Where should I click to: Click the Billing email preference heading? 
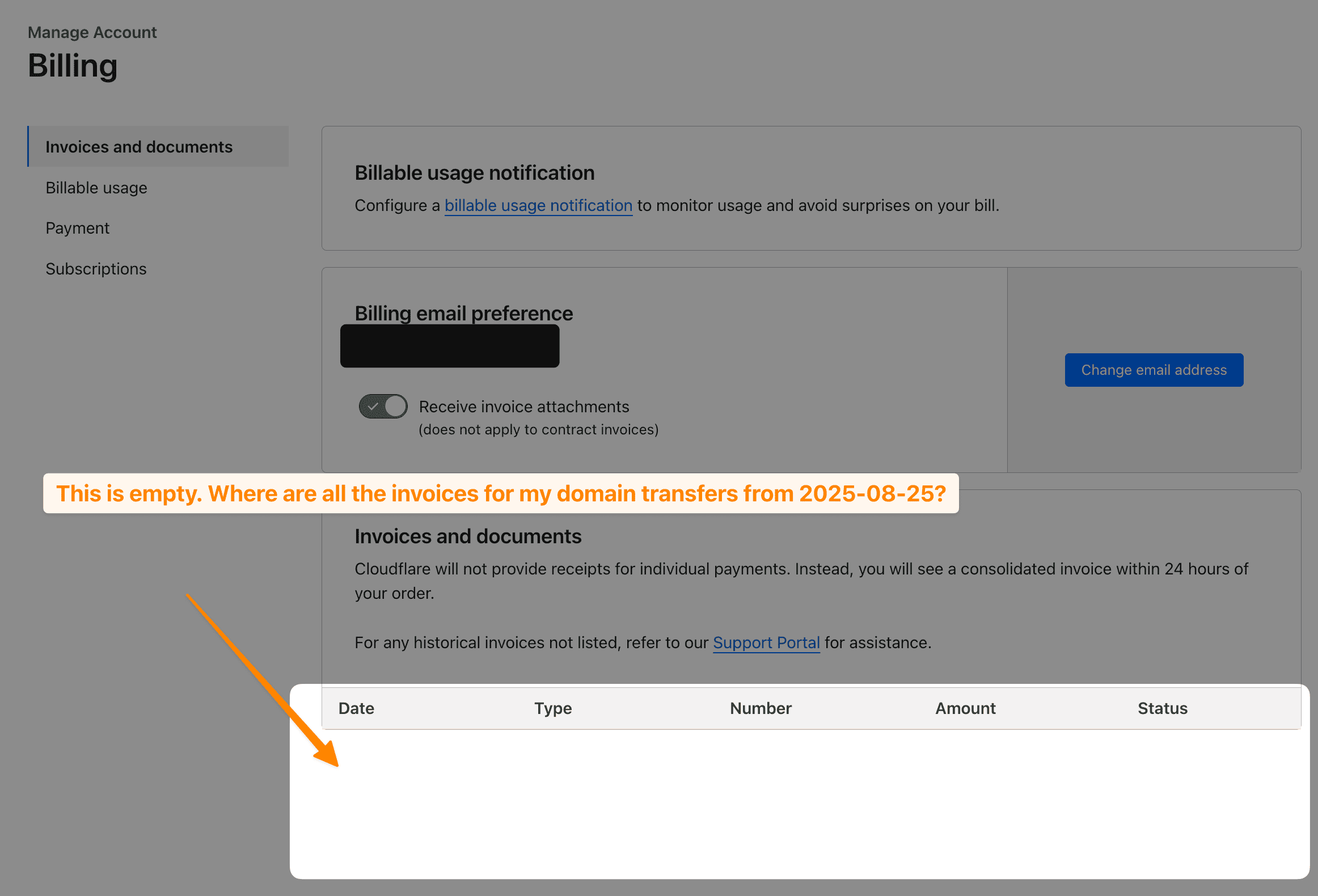click(x=463, y=313)
